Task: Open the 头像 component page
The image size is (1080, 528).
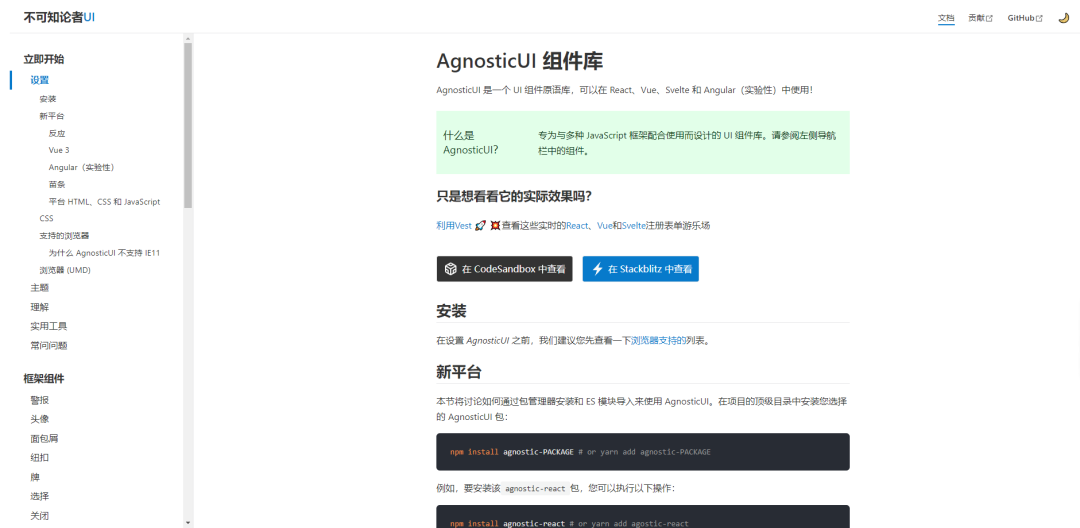Action: [x=40, y=419]
